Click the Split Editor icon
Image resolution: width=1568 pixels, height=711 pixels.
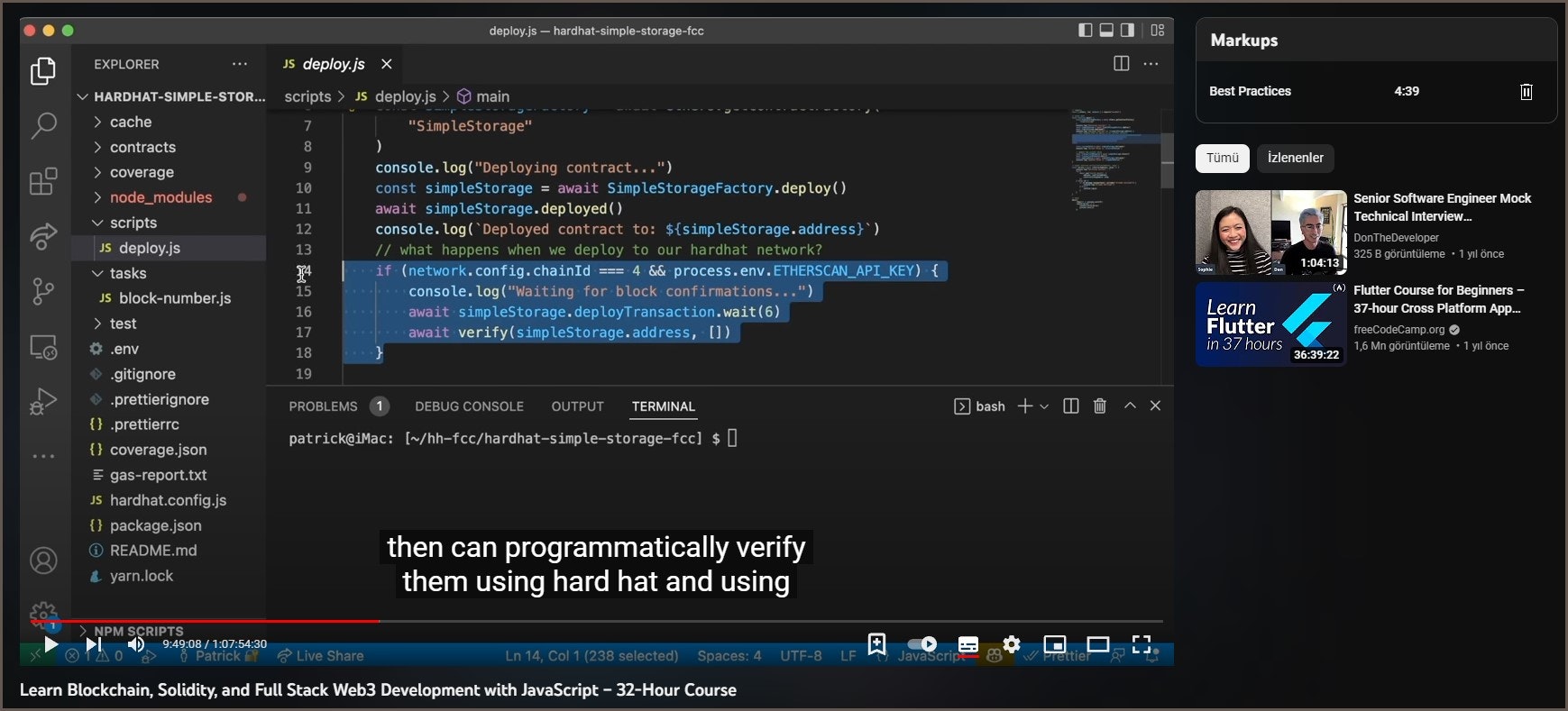pyautogui.click(x=1121, y=64)
